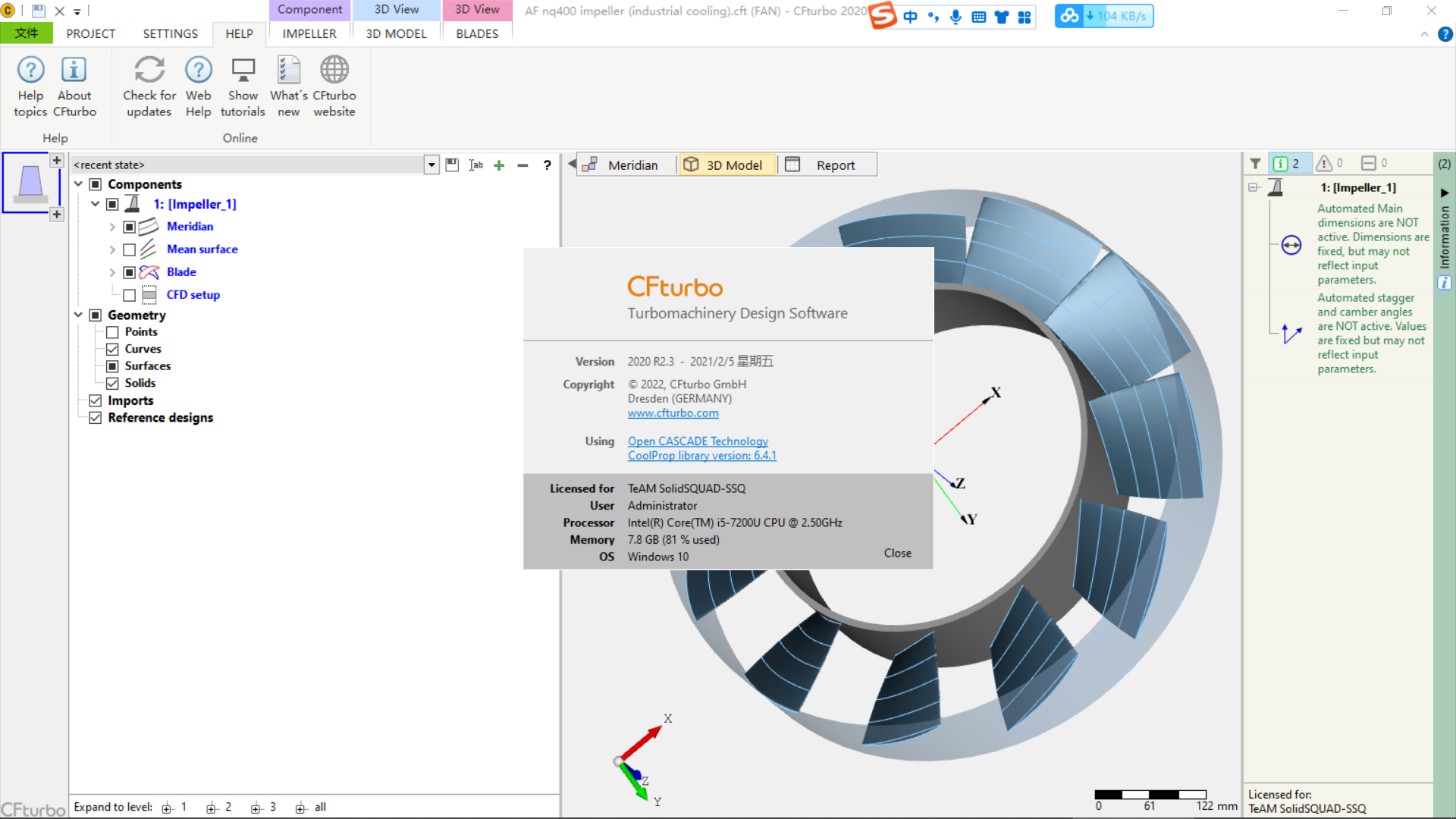
Task: Click the stagger angles message icon
Action: click(1291, 334)
